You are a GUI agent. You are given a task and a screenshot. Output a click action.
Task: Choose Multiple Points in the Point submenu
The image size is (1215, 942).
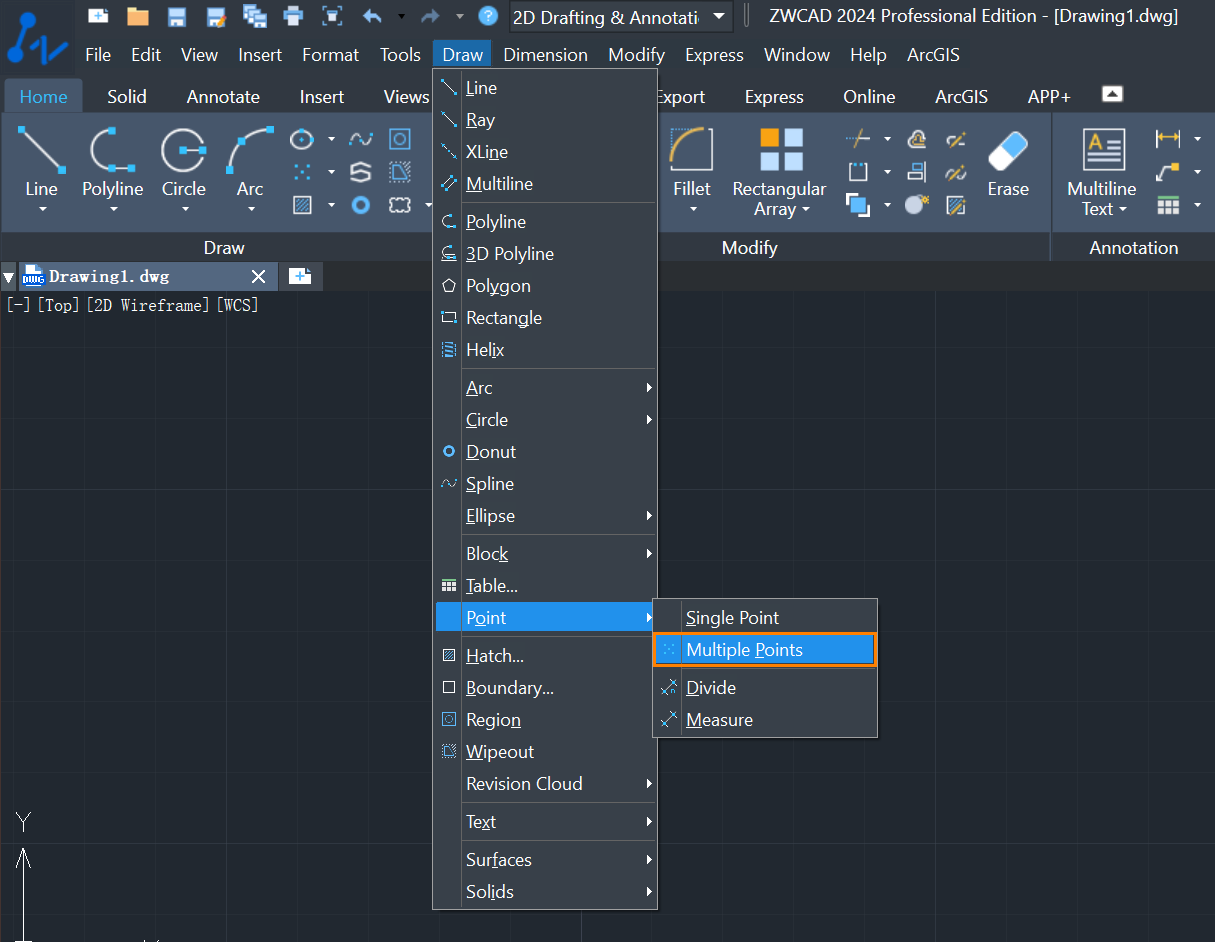click(765, 650)
